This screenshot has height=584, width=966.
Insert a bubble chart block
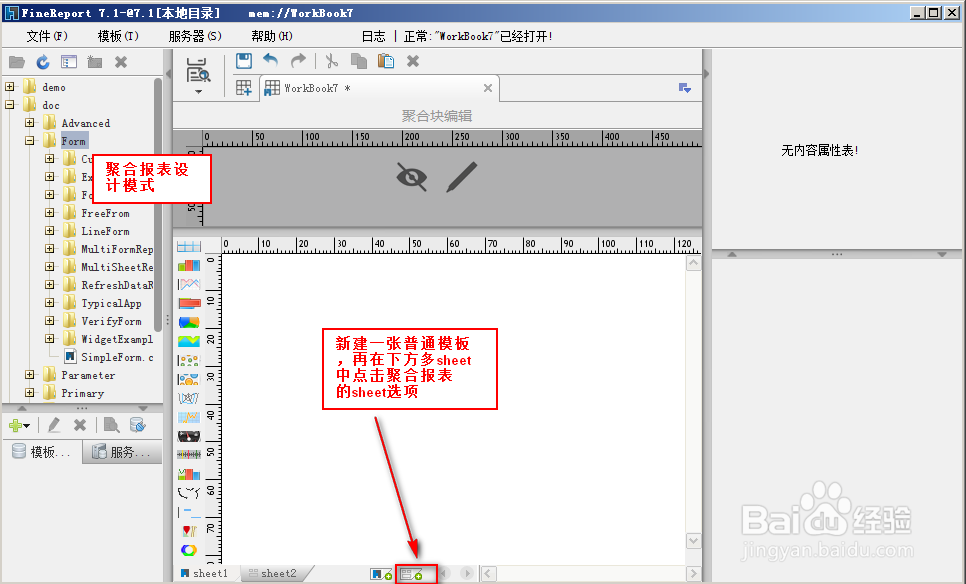click(189, 379)
